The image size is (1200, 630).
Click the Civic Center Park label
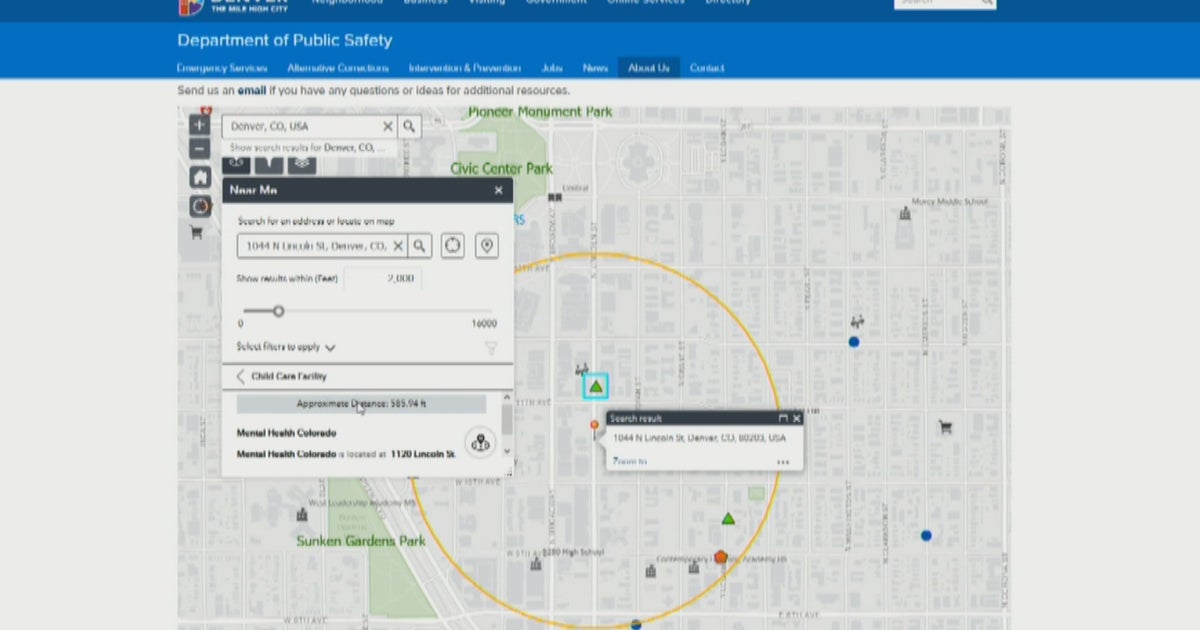(501, 169)
